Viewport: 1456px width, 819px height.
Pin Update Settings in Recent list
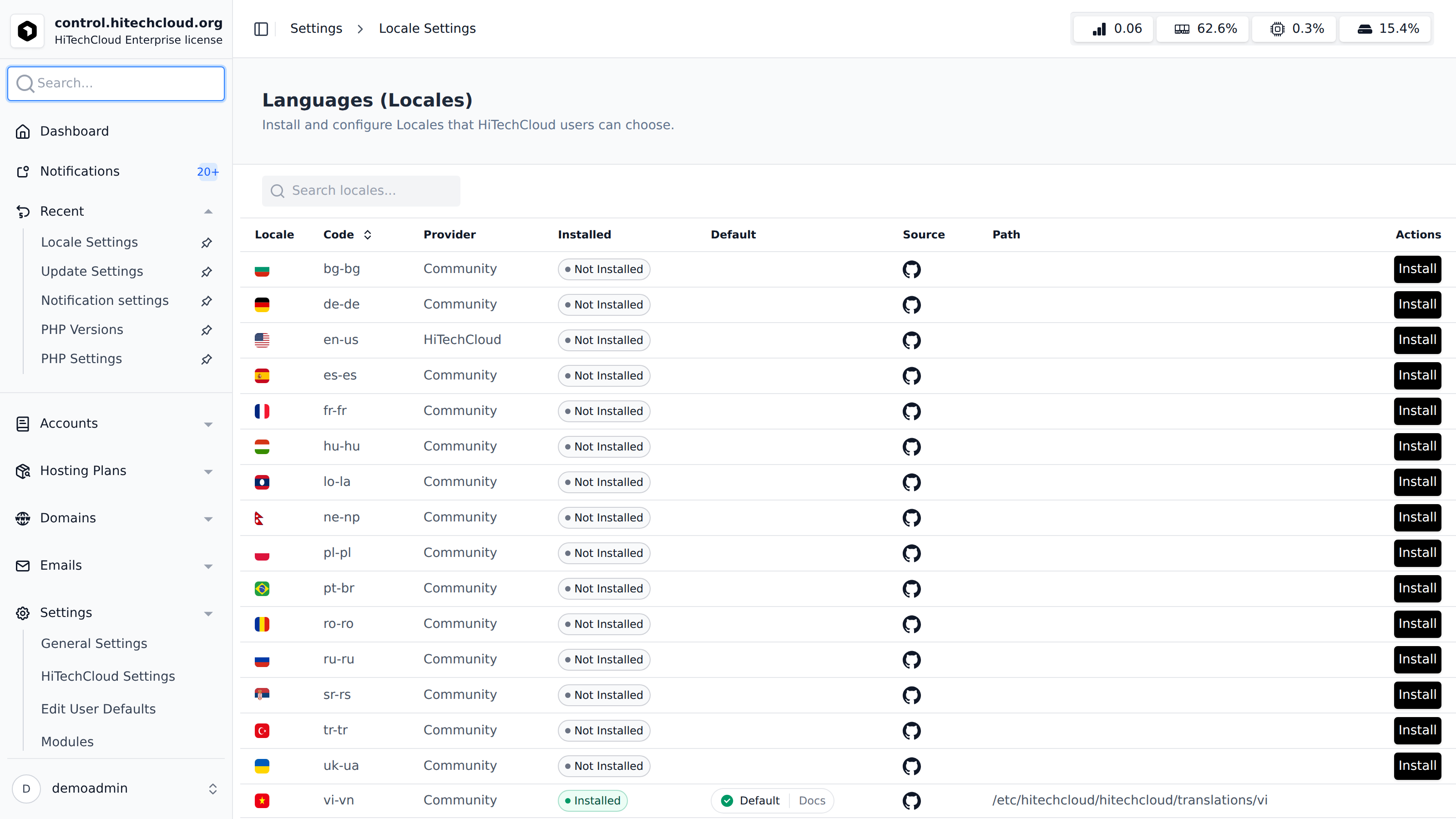[x=207, y=272]
